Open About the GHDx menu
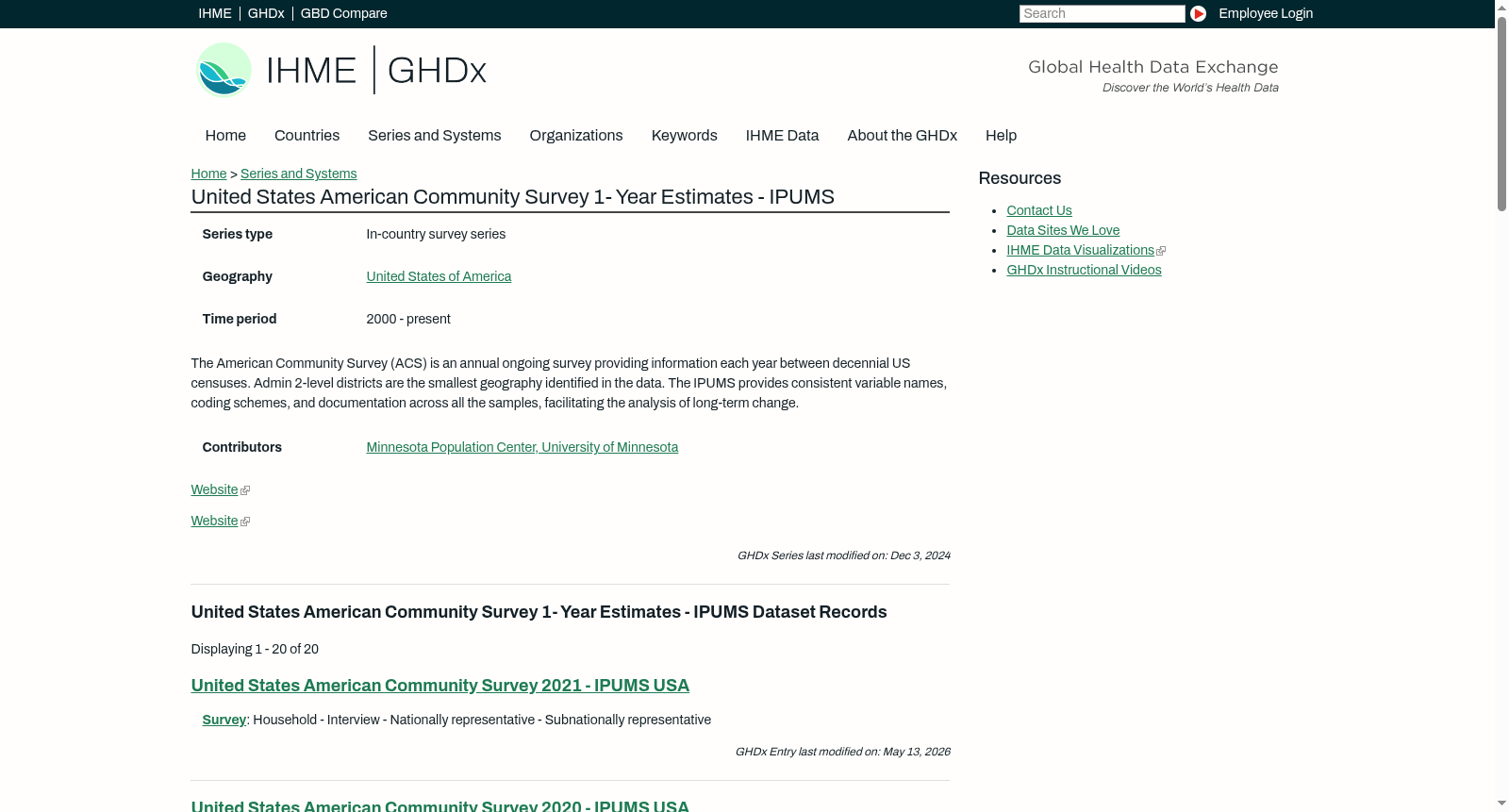Viewport: 1509px width, 812px height. 902,136
